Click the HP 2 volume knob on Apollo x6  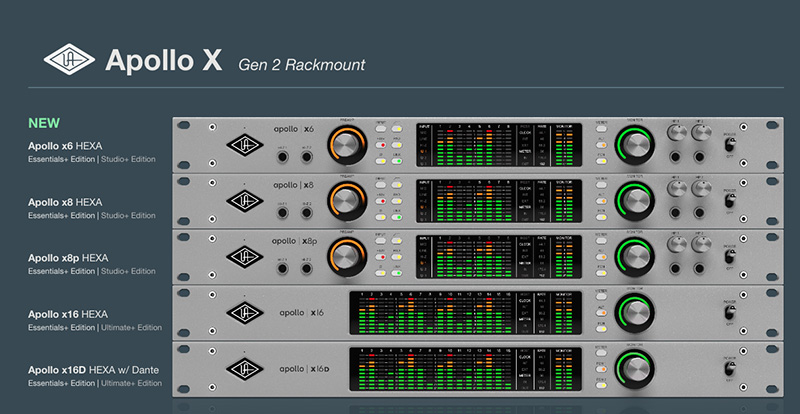[x=700, y=133]
